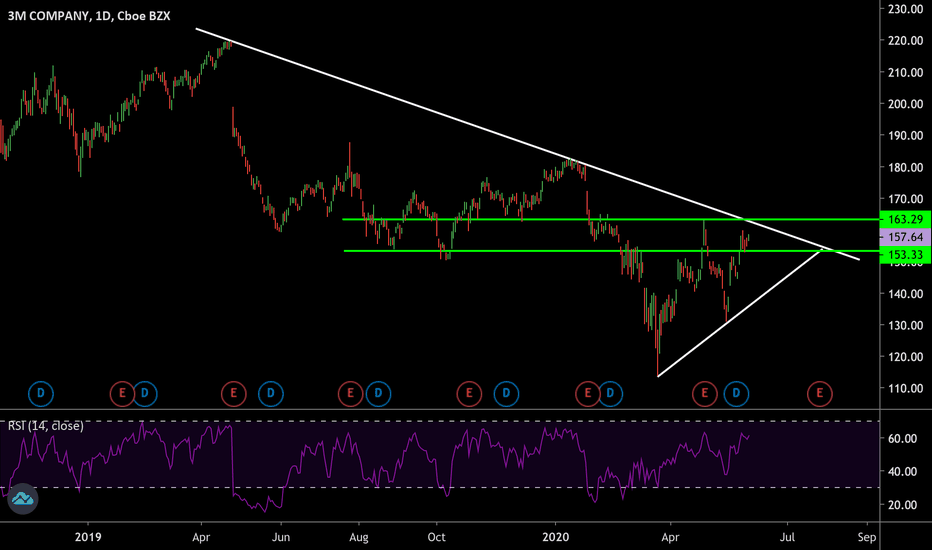Click the TradingView cloud logo icon
This screenshot has height=550, width=932.
(x=23, y=498)
